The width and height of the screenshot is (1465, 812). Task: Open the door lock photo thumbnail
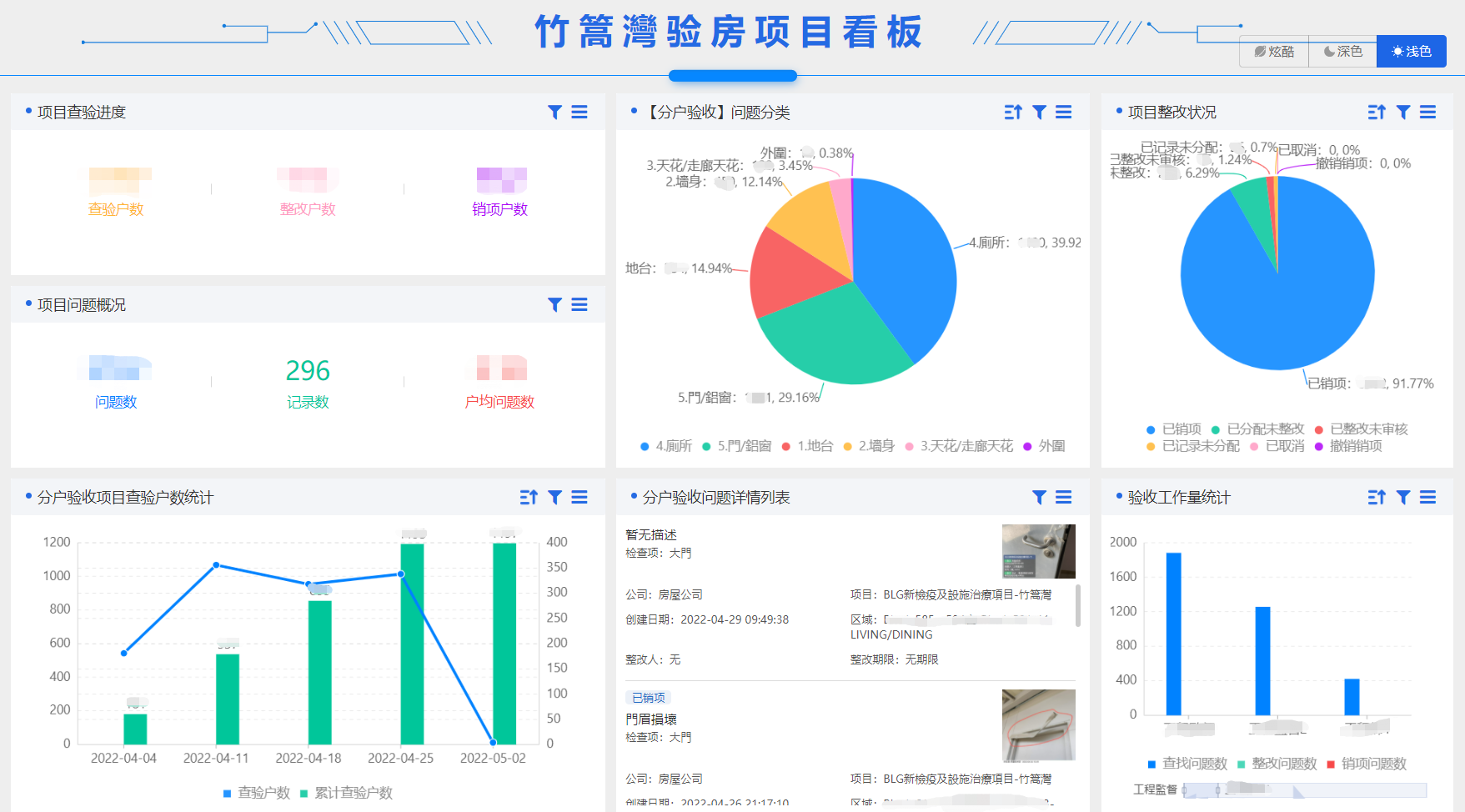click(x=1038, y=551)
